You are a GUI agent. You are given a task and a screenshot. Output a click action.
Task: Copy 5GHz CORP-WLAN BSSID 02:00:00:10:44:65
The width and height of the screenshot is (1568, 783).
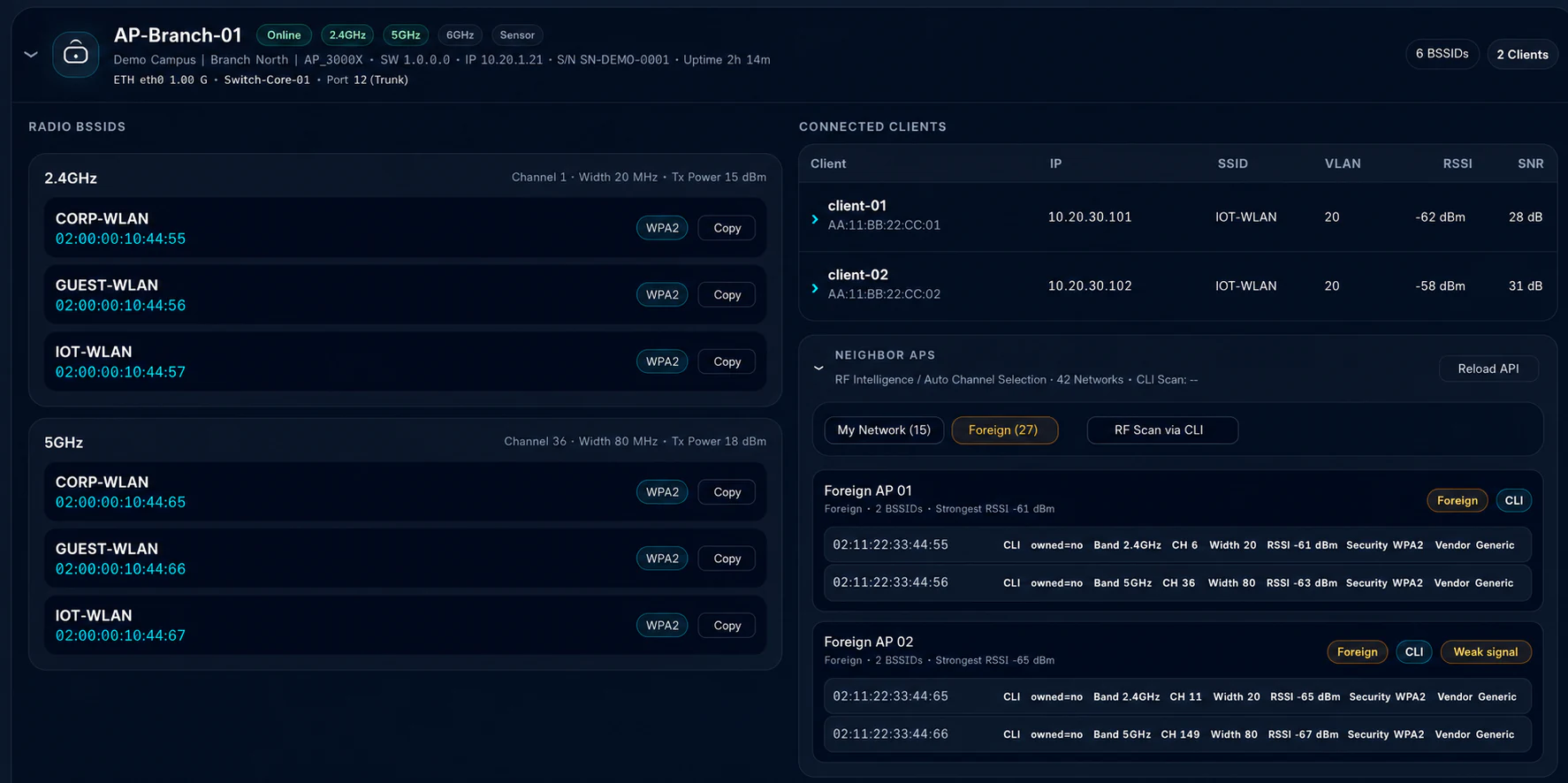pos(727,492)
